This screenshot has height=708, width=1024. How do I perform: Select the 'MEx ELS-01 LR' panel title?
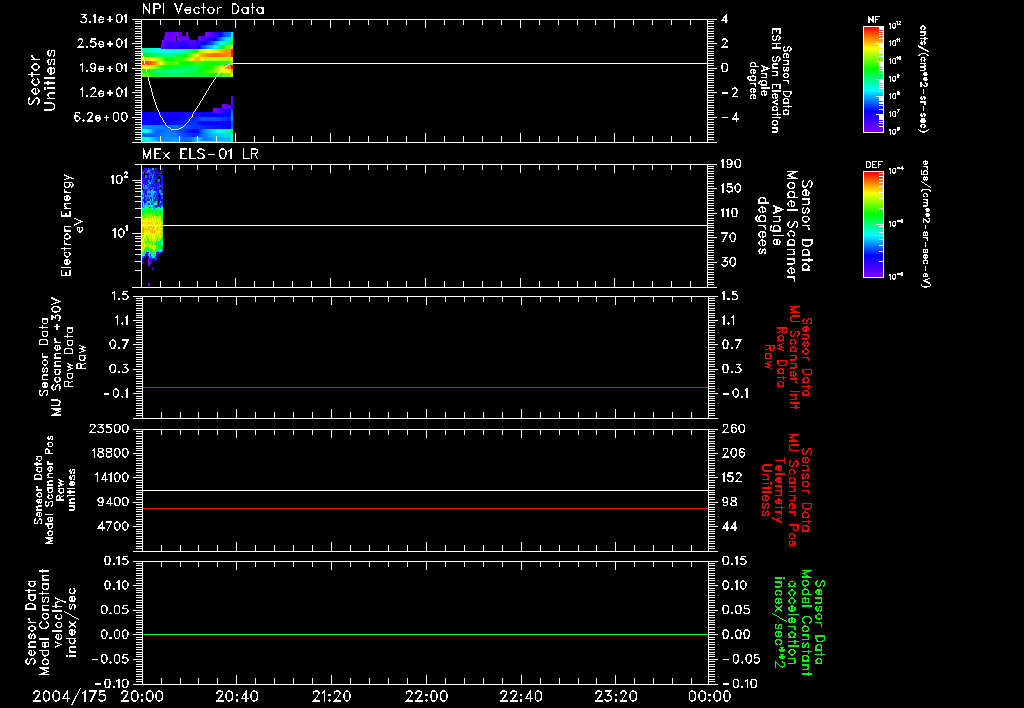[200, 154]
